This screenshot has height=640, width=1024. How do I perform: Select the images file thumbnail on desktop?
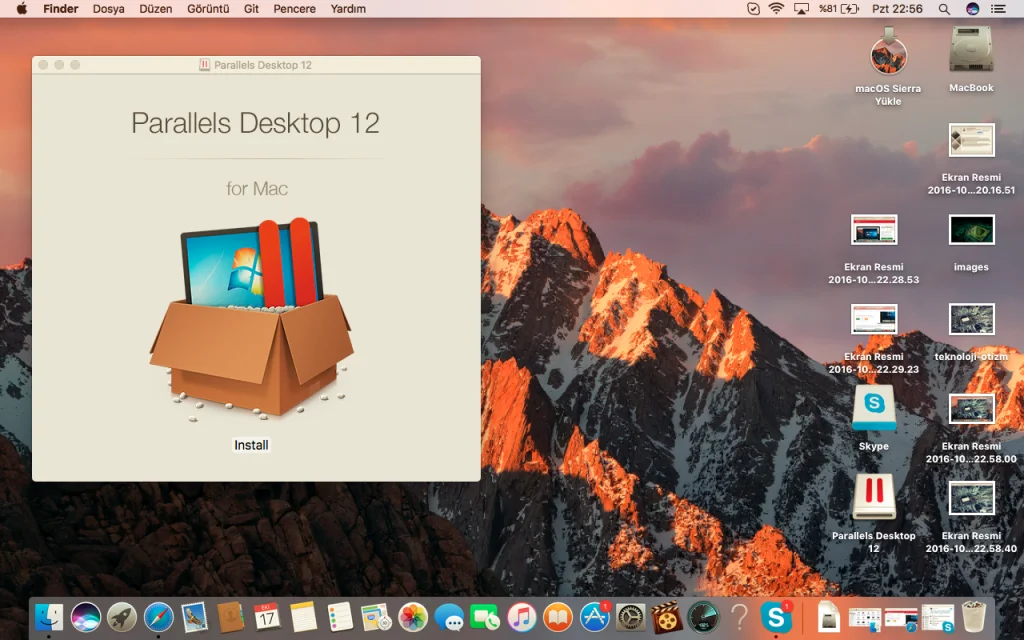(971, 231)
